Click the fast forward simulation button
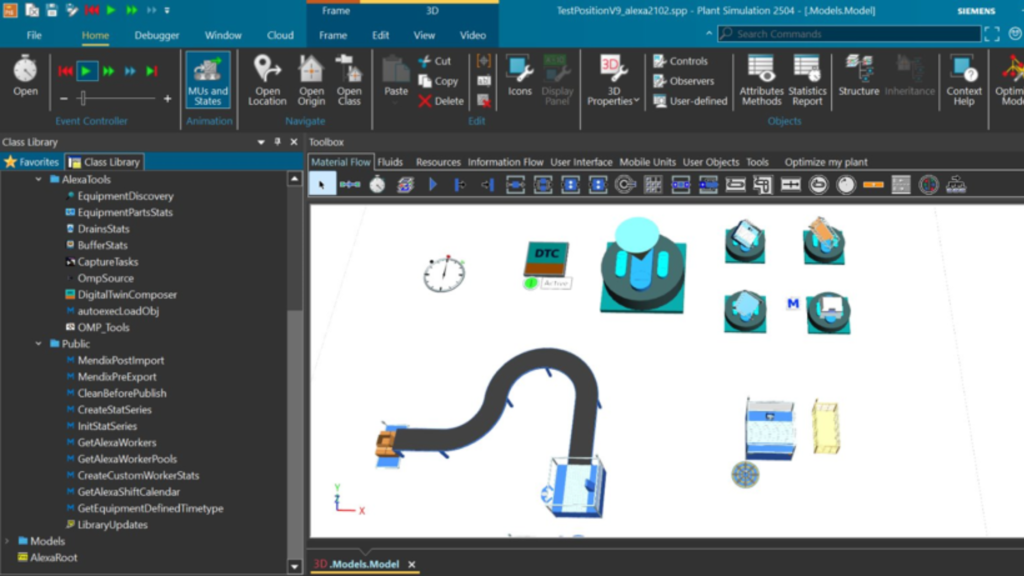The height and width of the screenshot is (576, 1024). click(108, 71)
